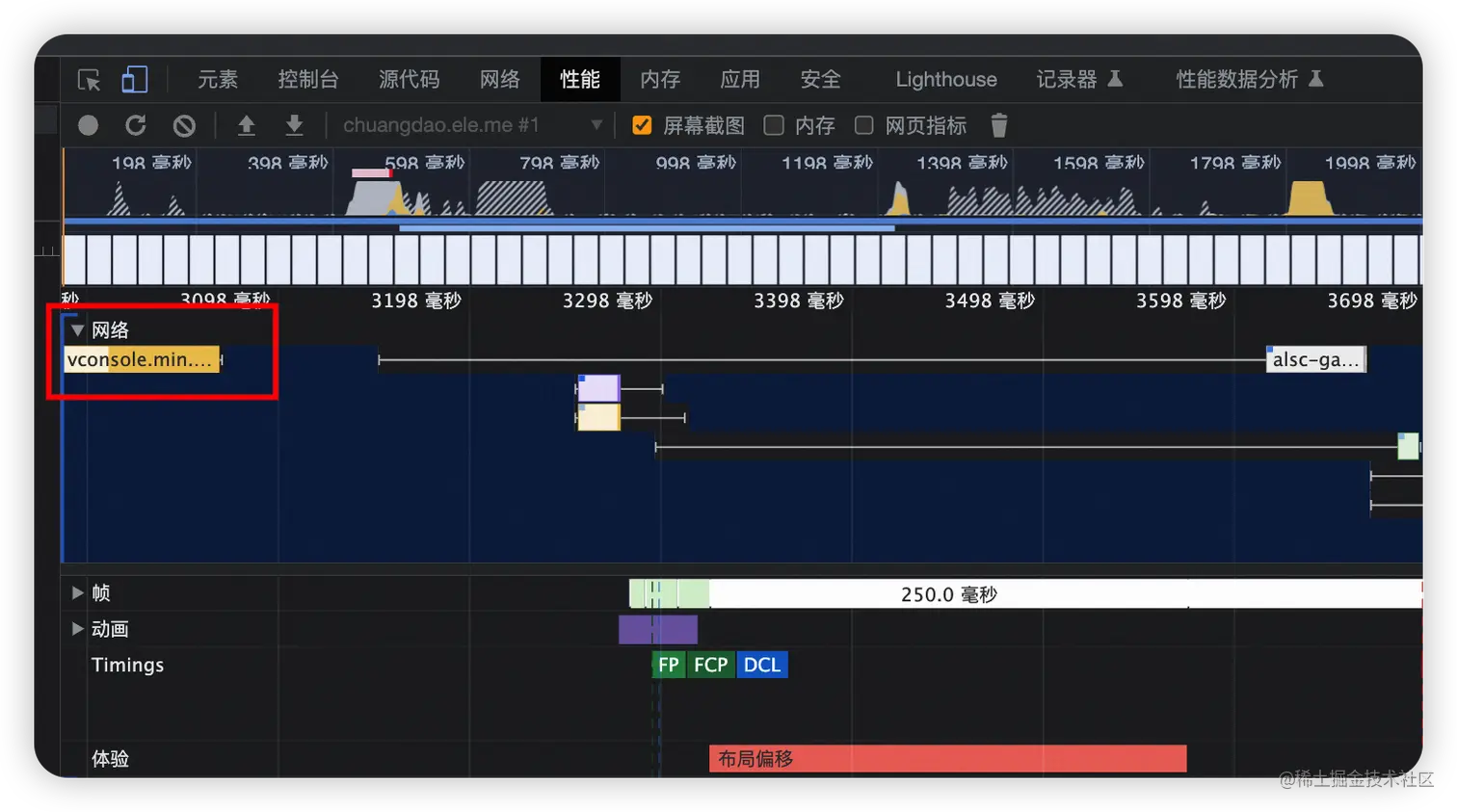Screen dimensions: 1457x812
Task: Open the 记录器 tab
Action: click(1067, 79)
